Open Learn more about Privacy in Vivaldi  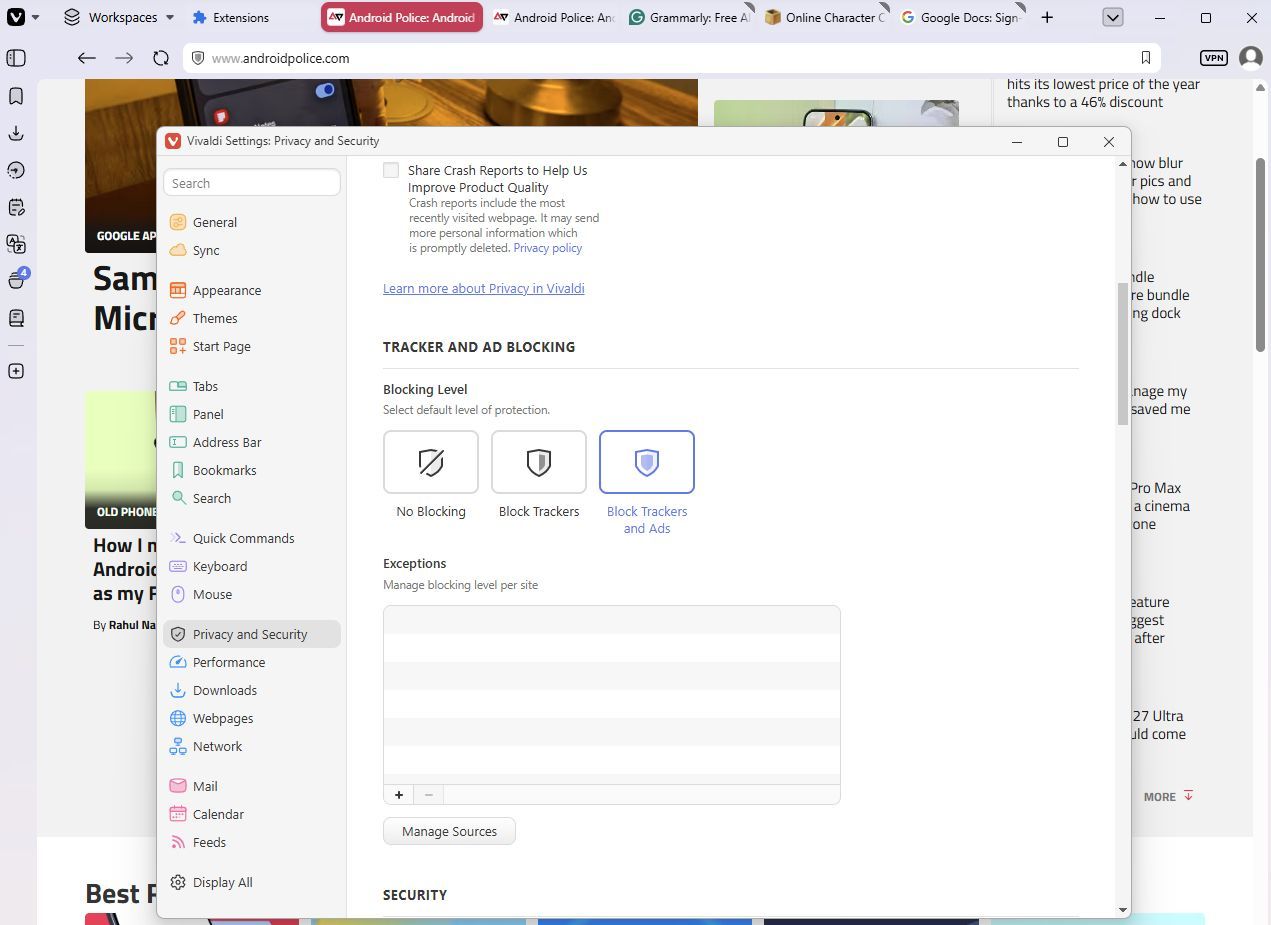click(484, 288)
